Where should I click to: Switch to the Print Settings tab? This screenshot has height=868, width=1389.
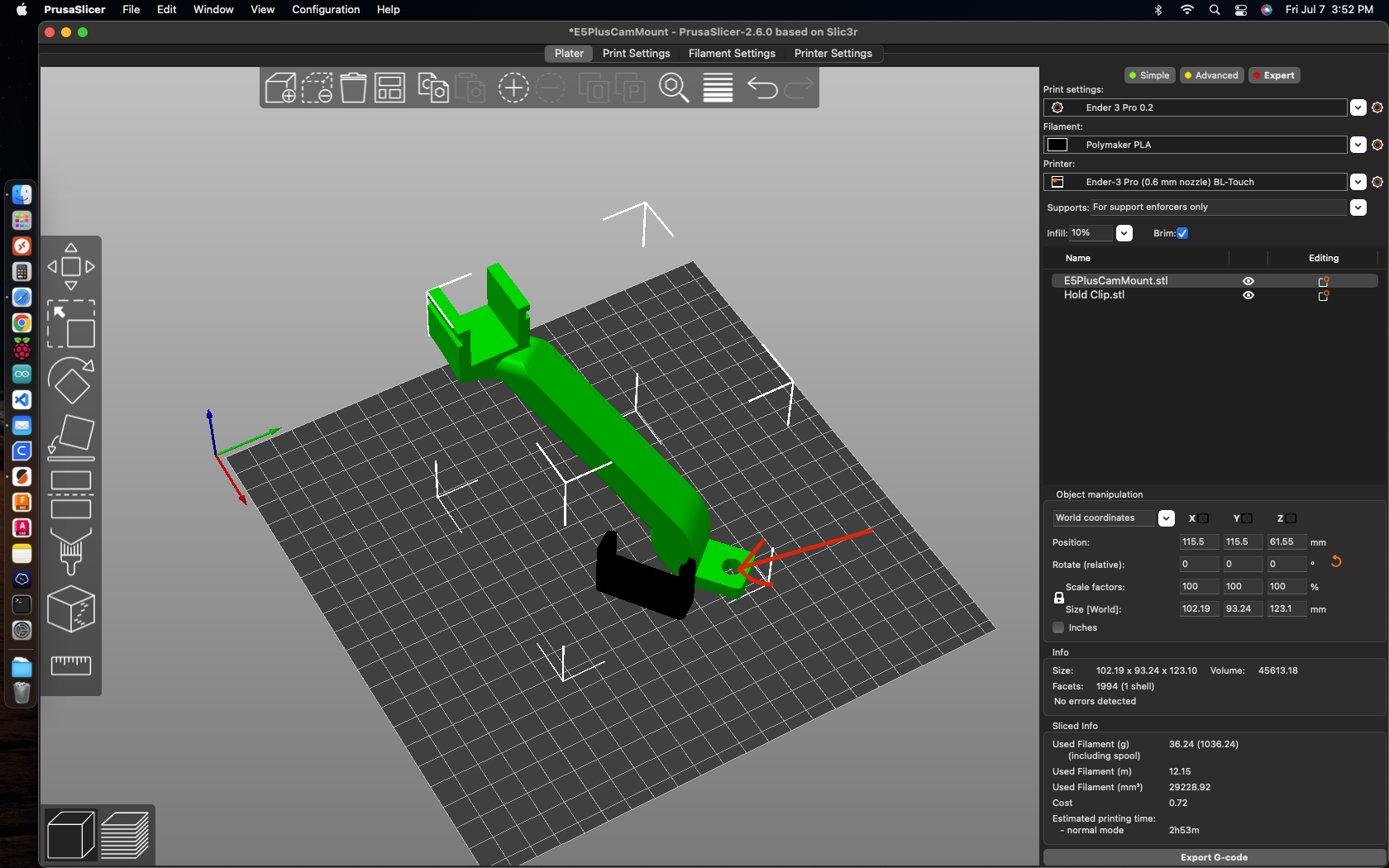(x=636, y=53)
